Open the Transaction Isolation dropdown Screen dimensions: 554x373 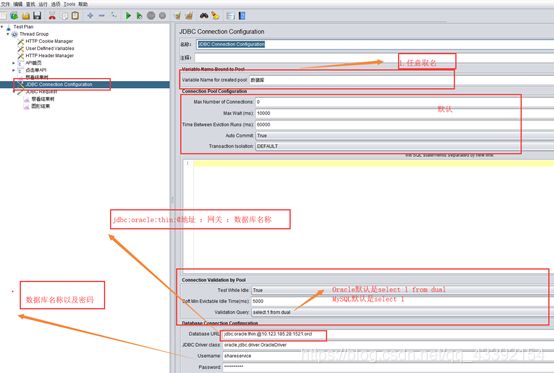(404, 146)
